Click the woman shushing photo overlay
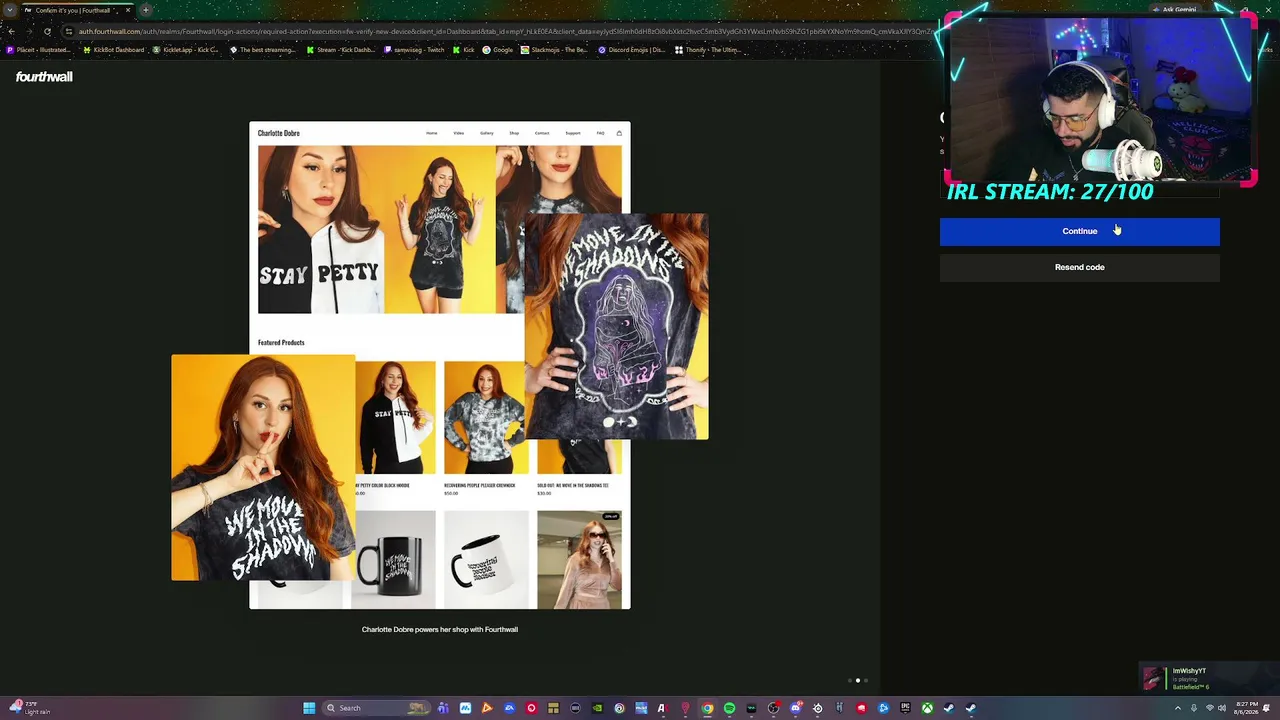The height and width of the screenshot is (720, 1280). 263,467
